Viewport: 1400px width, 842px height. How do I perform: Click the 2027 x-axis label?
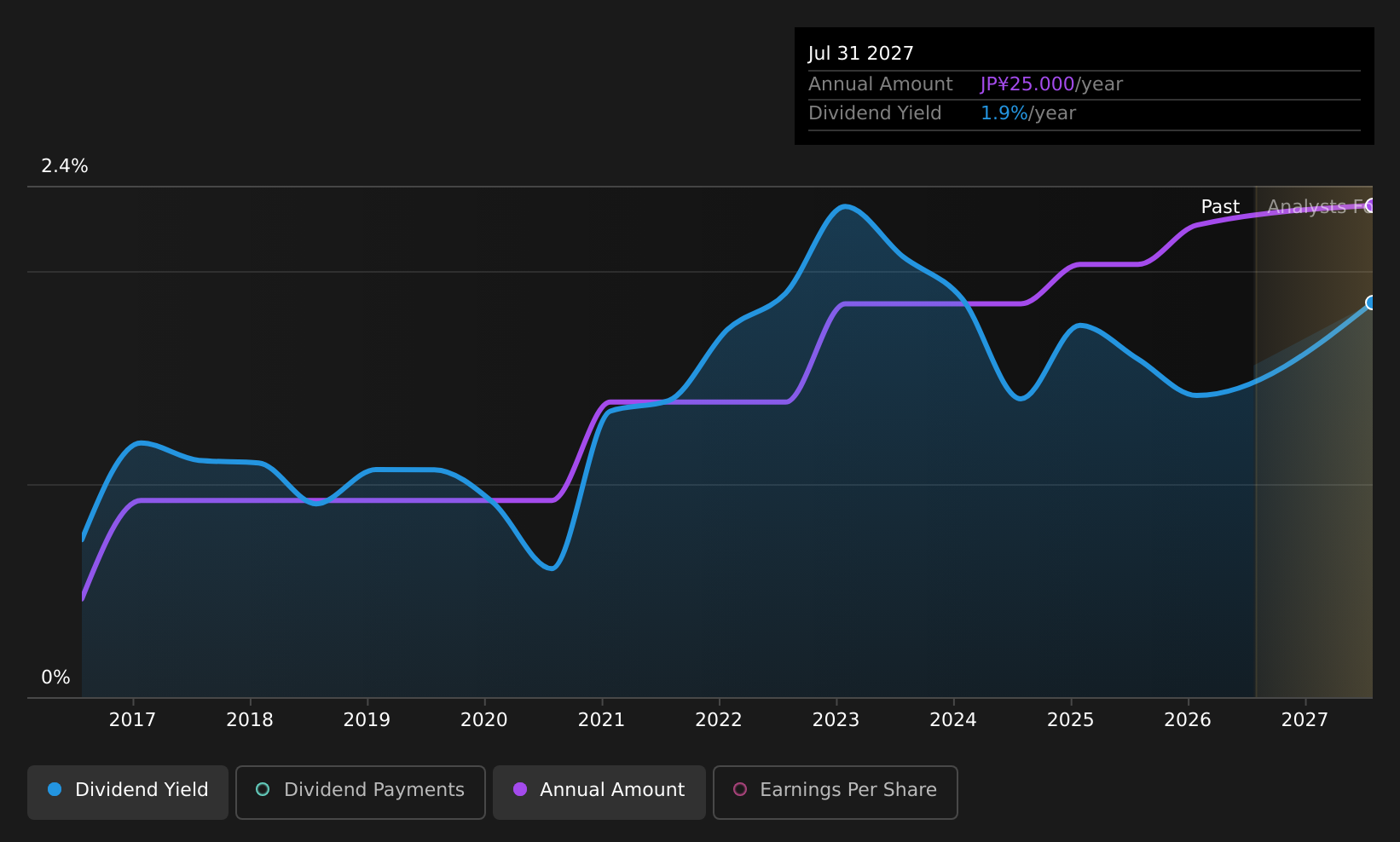[1305, 720]
